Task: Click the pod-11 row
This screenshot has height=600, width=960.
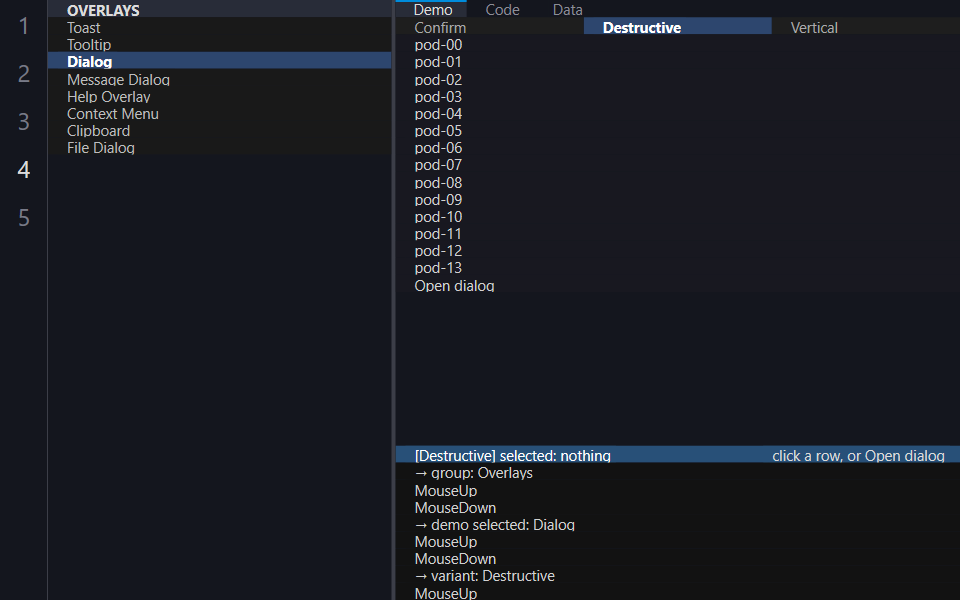Action: (678, 234)
